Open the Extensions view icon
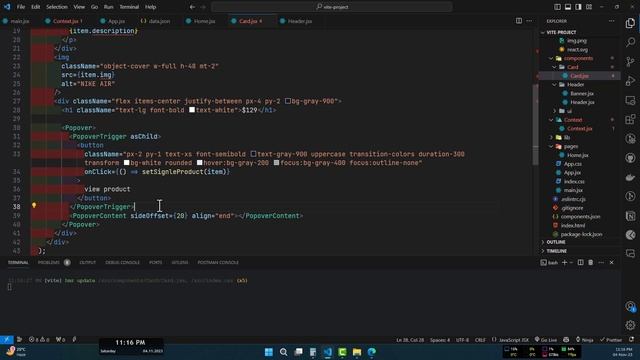Screen dimensions: 640x360 (x=630, y=119)
